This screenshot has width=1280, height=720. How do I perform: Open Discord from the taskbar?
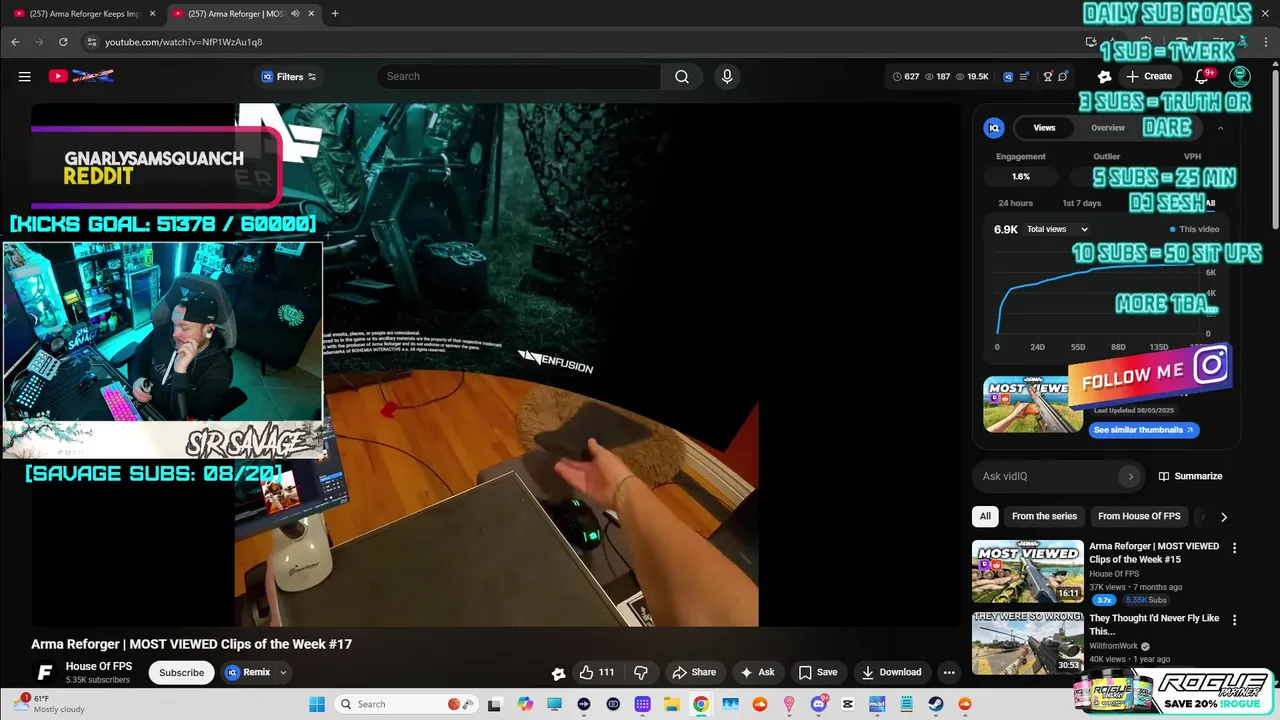819,704
